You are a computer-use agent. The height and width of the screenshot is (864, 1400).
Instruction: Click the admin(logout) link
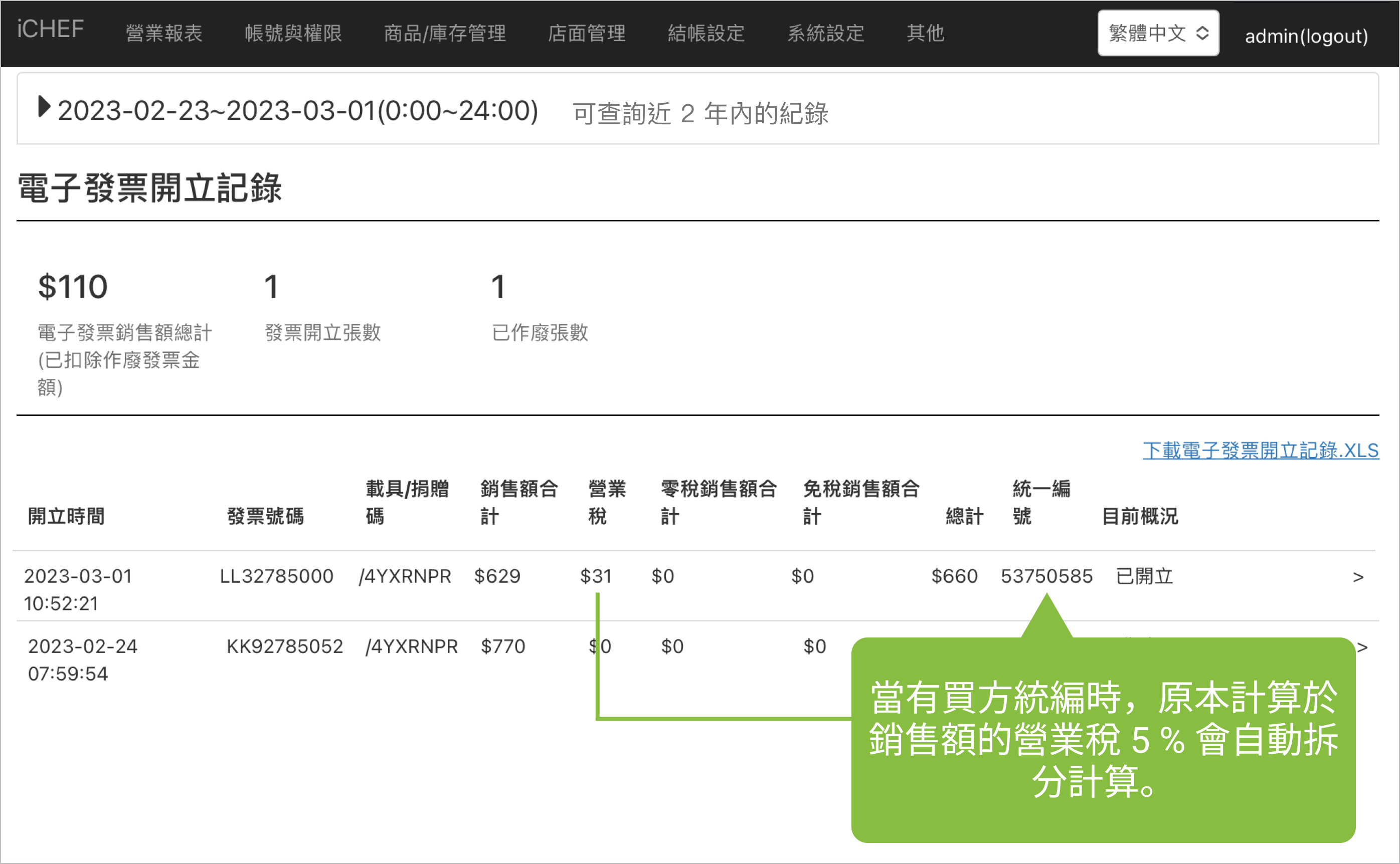tap(1306, 37)
